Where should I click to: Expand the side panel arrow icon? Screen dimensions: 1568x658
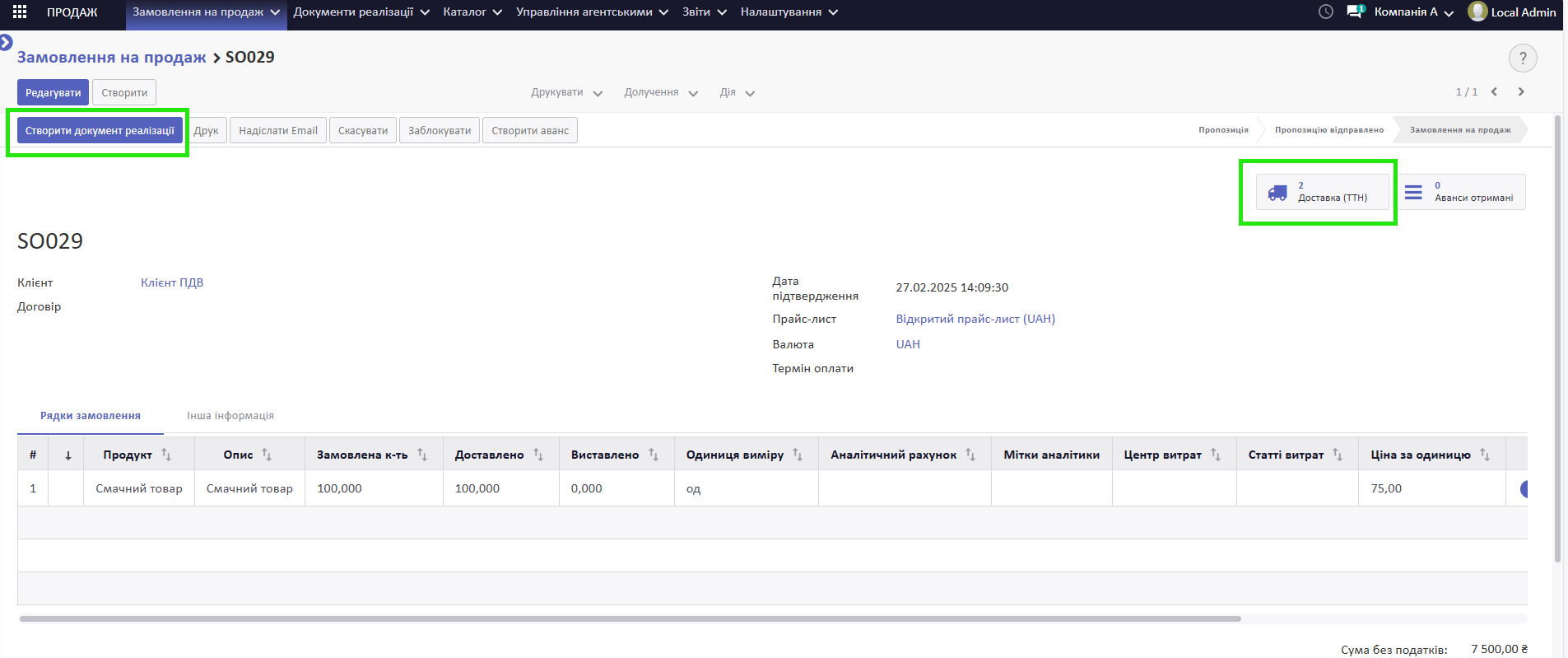(x=6, y=41)
